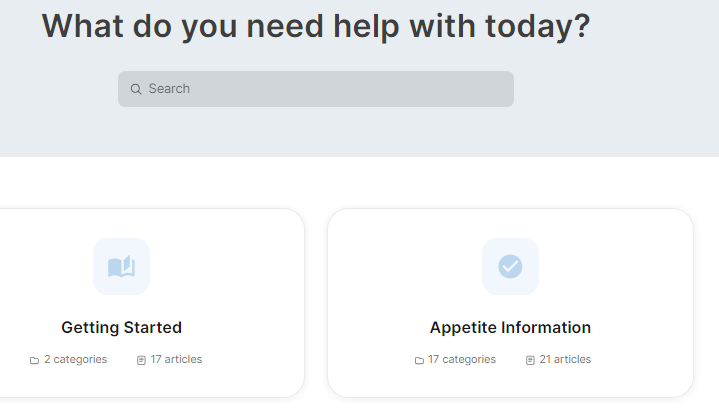
Task: Click the magnifying glass search icon
Action: point(136,89)
